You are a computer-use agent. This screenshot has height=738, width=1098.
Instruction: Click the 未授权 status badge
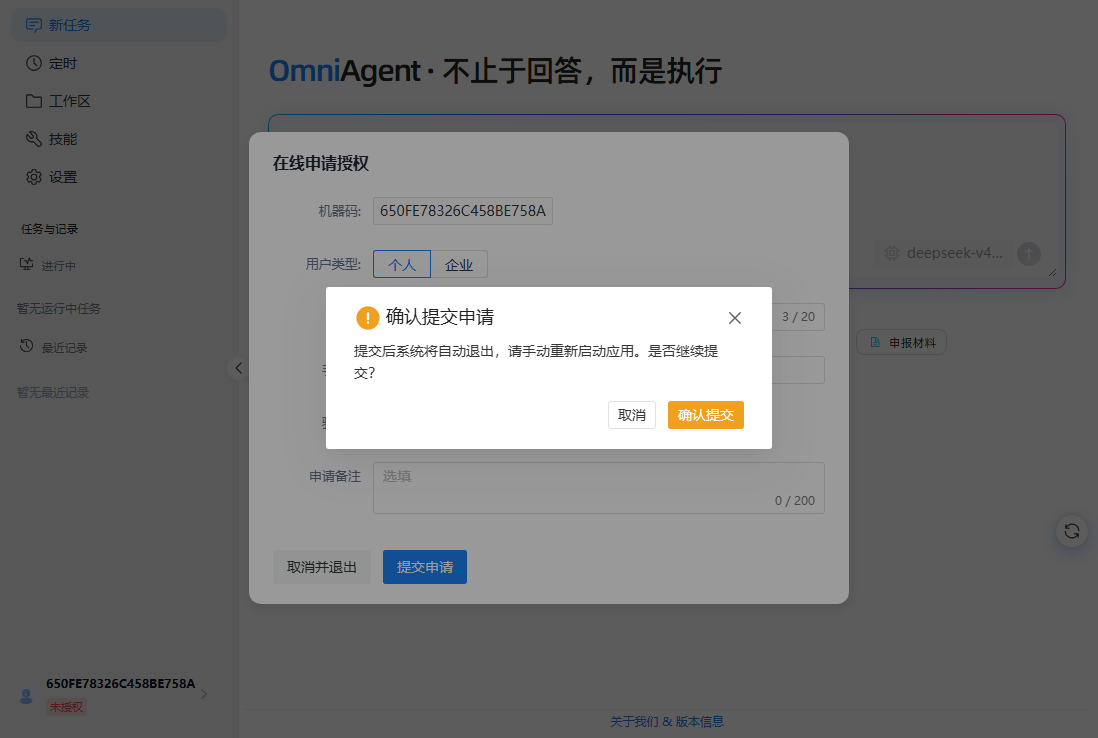click(x=66, y=706)
